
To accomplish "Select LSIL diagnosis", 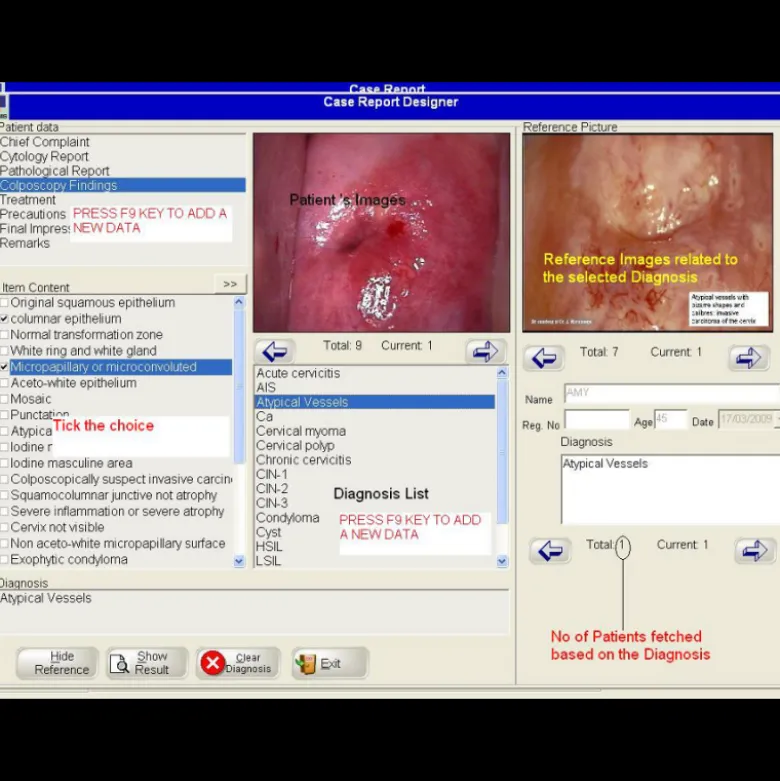I will 375,561.
